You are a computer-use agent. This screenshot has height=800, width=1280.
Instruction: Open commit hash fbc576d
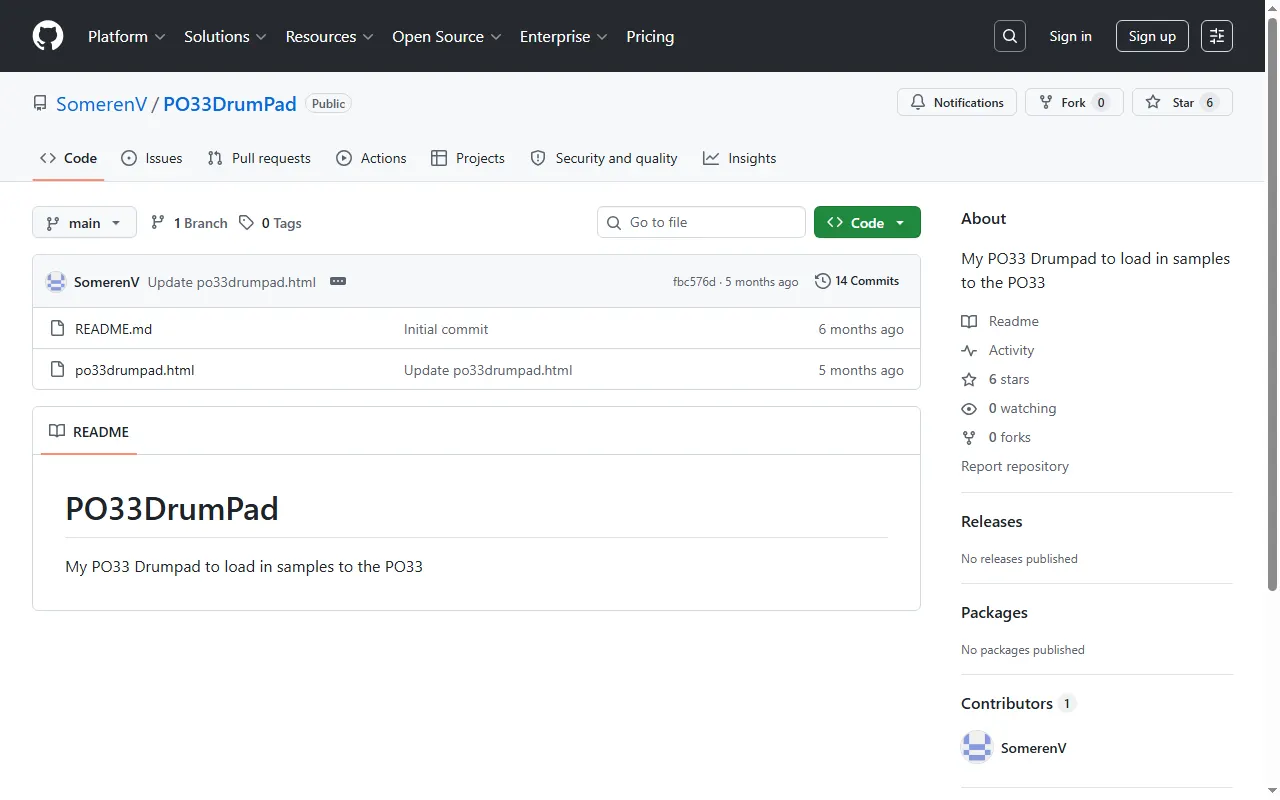coord(695,282)
